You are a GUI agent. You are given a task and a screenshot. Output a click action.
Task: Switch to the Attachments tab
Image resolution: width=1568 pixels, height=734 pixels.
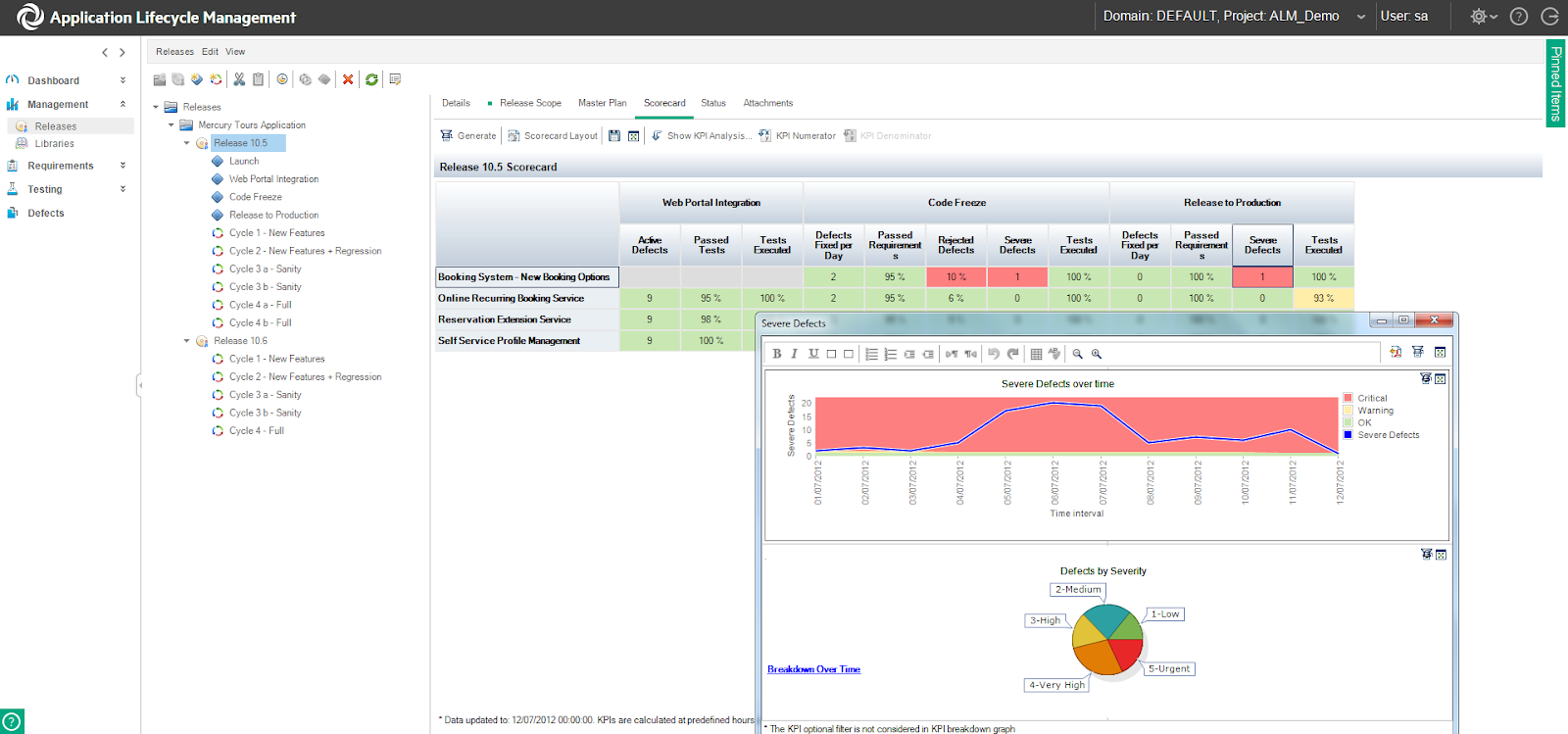coord(767,103)
